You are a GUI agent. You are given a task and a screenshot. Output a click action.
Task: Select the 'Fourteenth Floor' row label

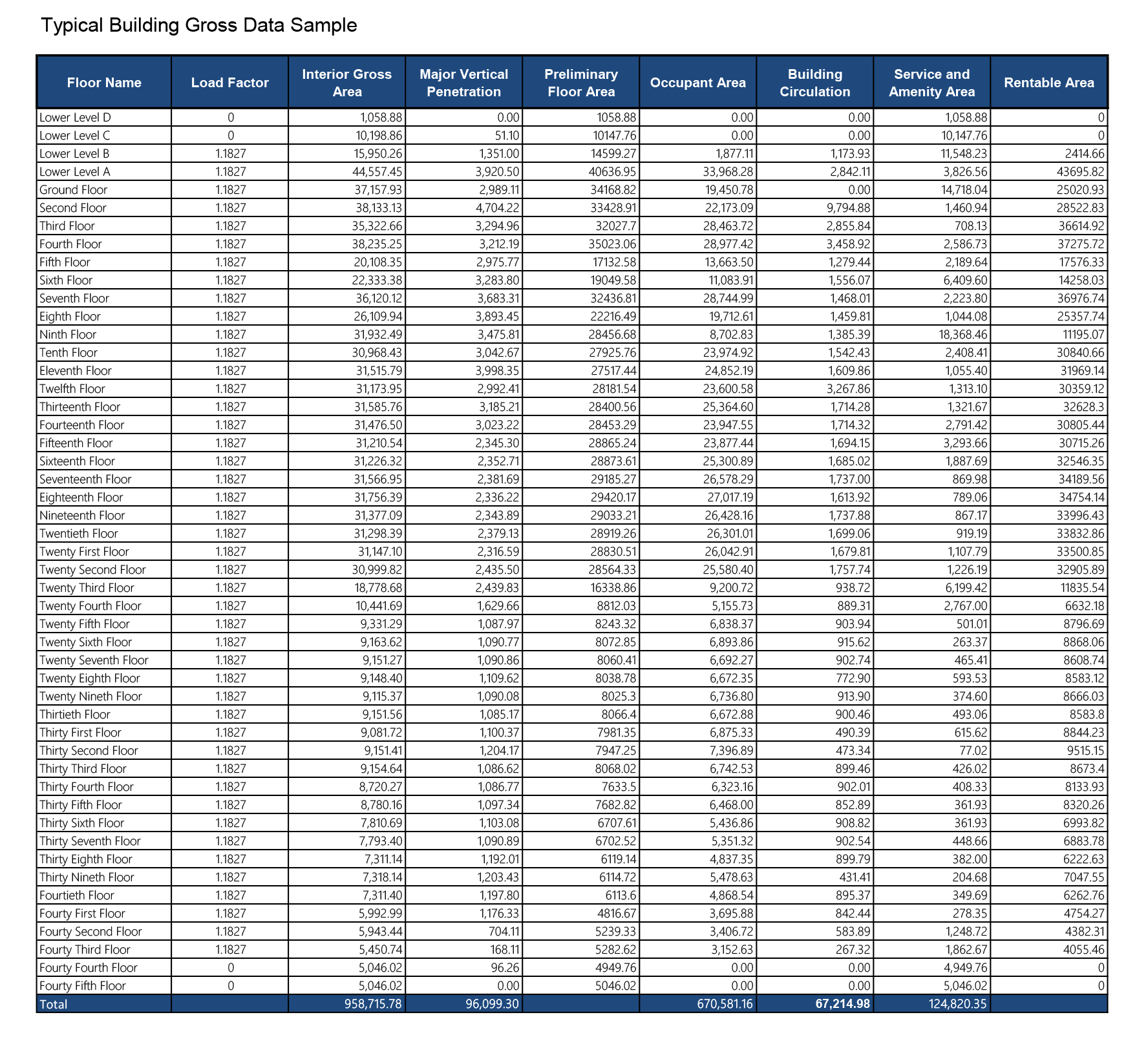pos(82,425)
